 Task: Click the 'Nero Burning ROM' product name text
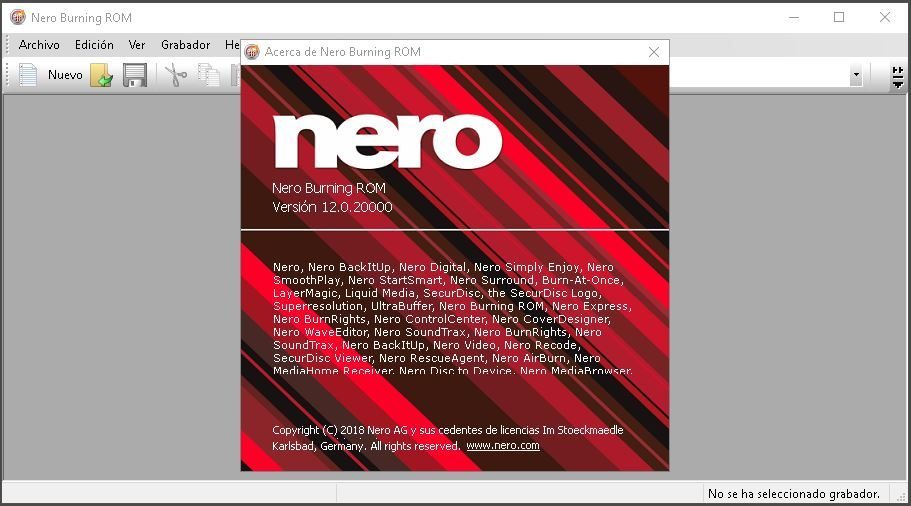[x=329, y=188]
